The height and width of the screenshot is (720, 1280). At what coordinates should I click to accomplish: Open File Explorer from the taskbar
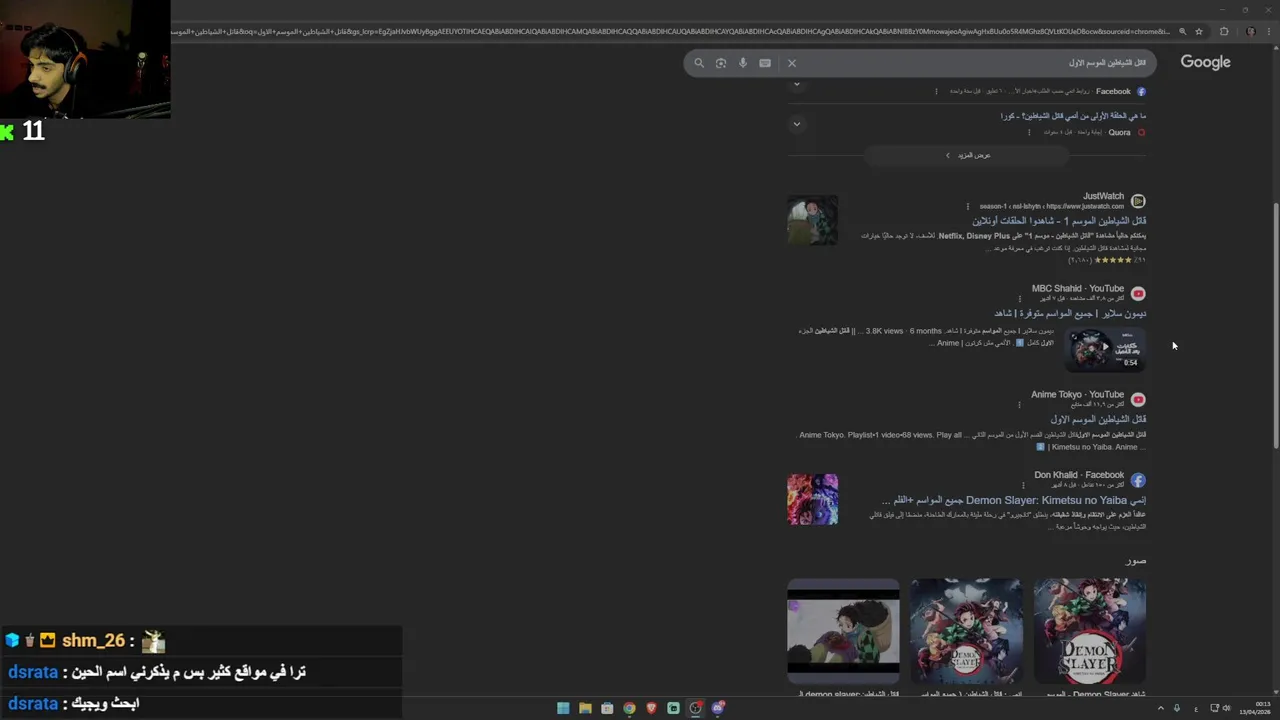(x=585, y=708)
